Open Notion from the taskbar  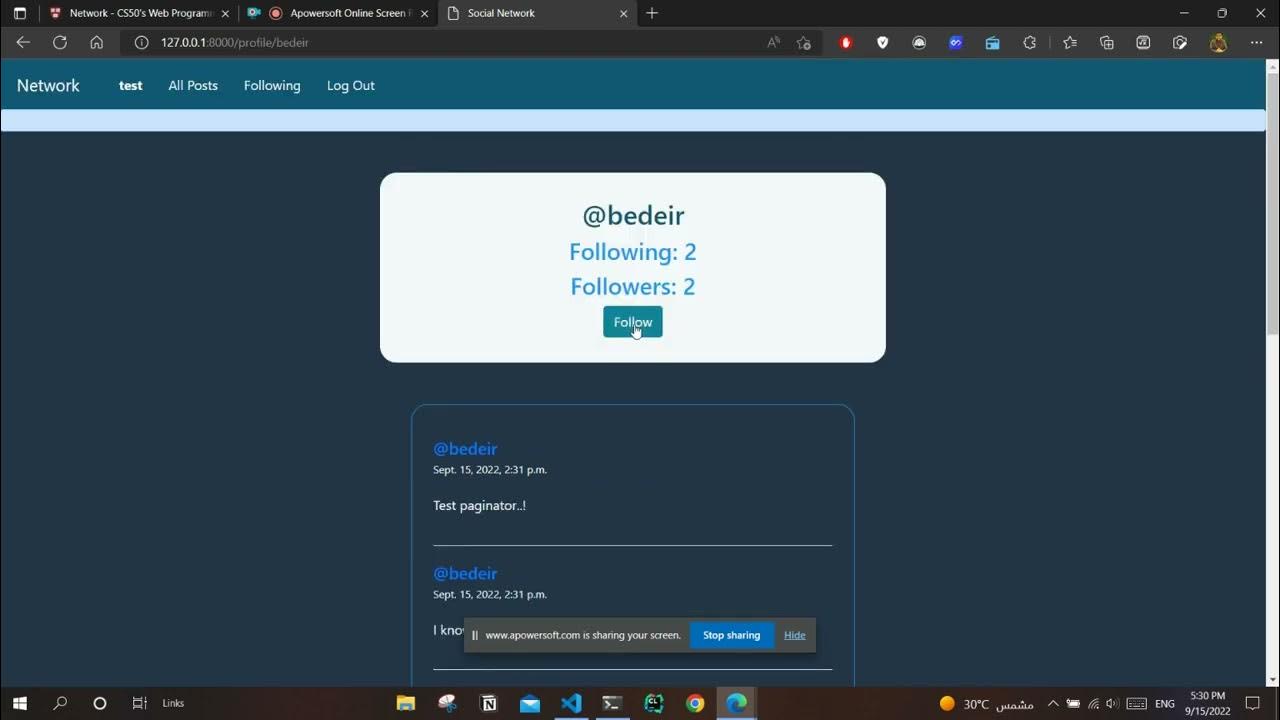489,703
